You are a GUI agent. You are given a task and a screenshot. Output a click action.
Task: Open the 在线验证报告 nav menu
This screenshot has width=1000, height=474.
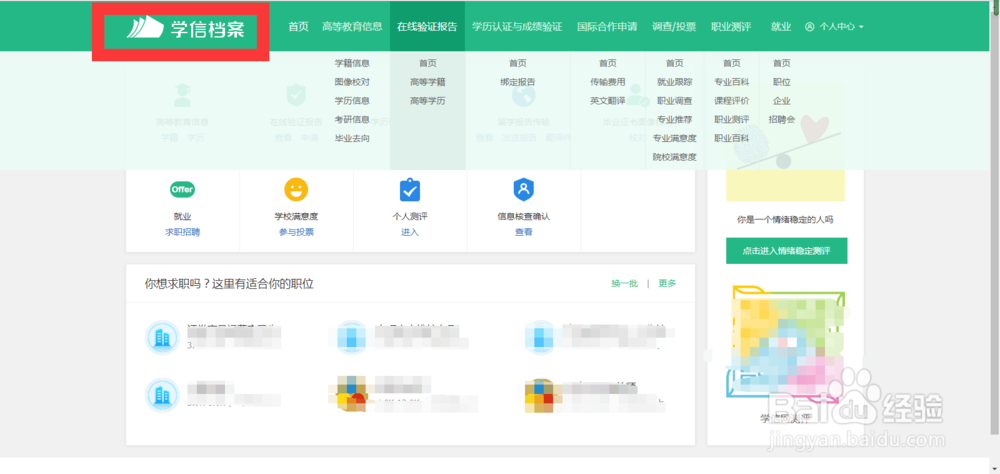427,27
